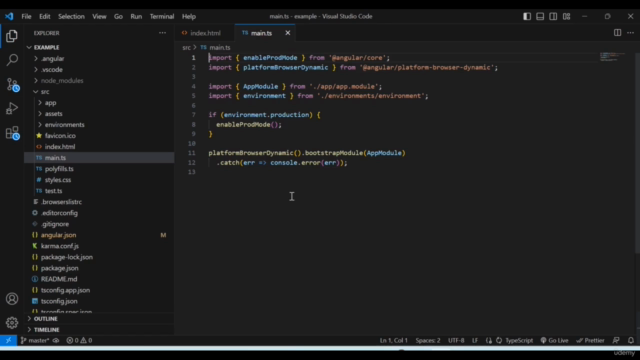
Task: Open the Customize Layout icon
Action: coord(567,16)
